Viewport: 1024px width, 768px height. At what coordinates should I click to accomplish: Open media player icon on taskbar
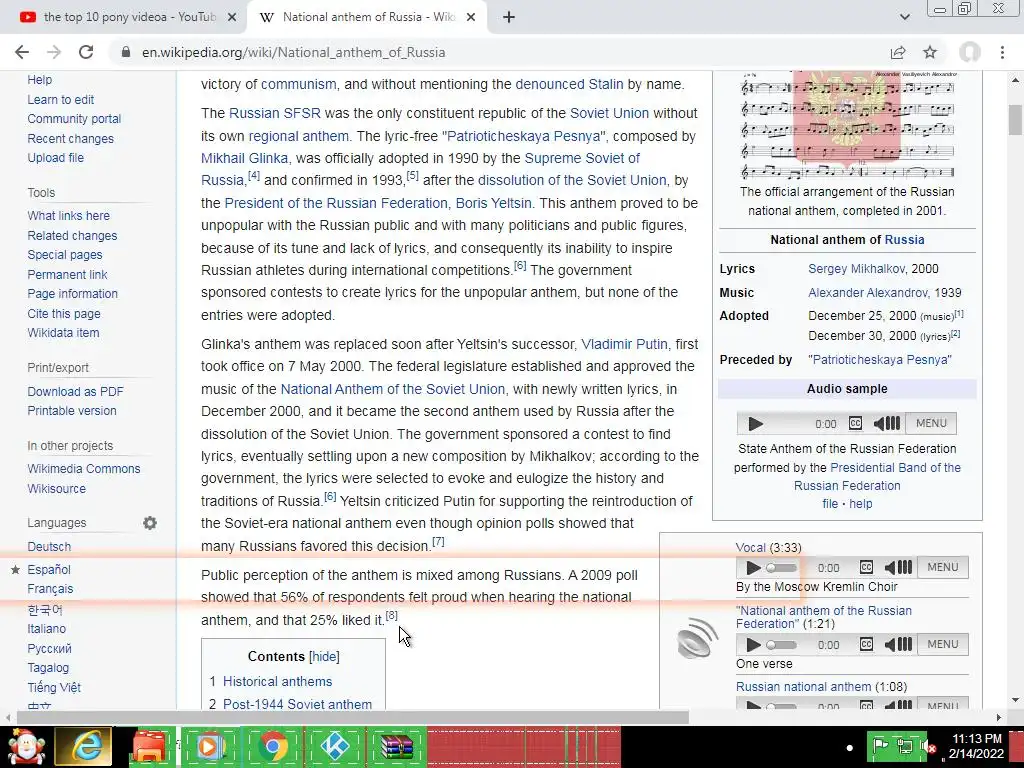click(x=211, y=746)
